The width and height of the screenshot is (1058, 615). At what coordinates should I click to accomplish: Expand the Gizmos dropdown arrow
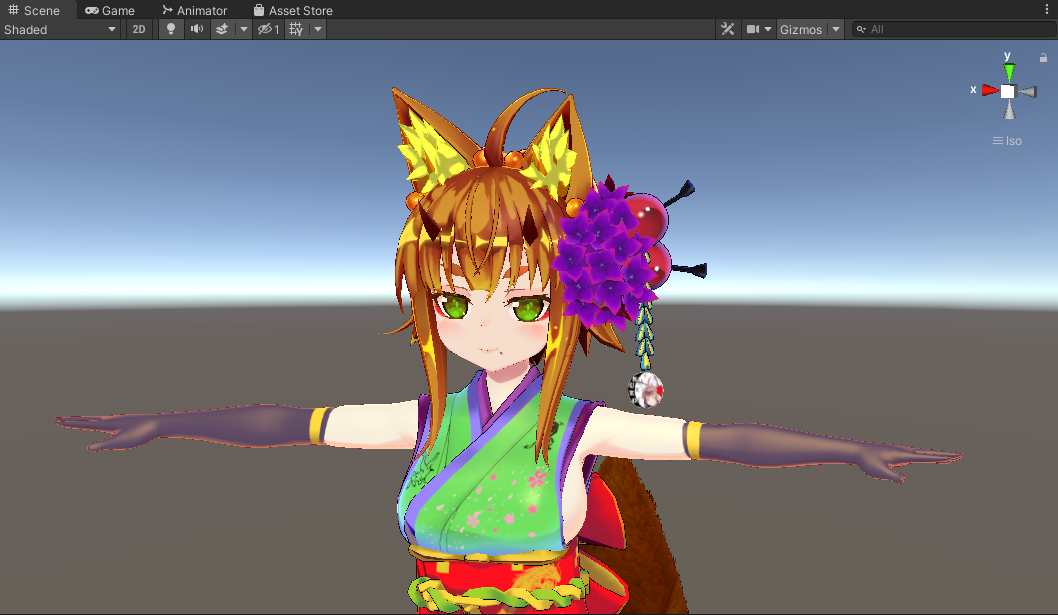(836, 29)
